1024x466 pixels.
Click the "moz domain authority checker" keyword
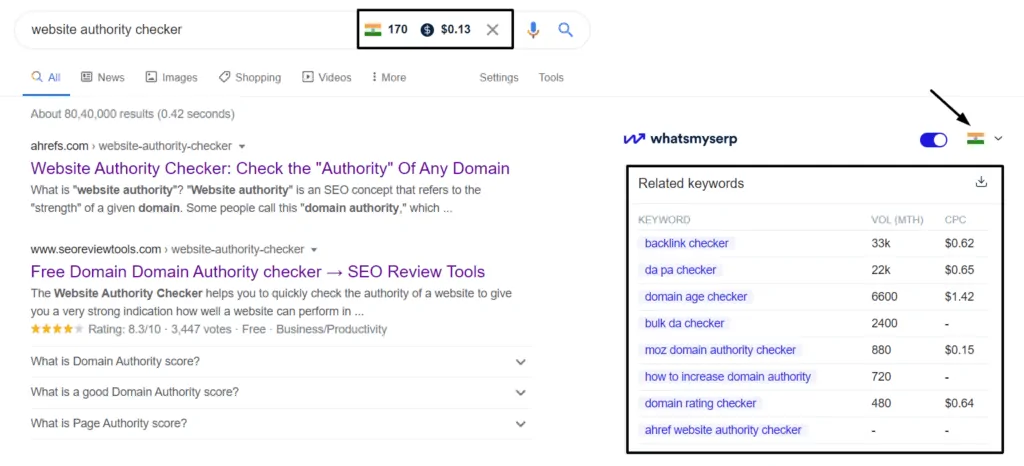tap(720, 350)
